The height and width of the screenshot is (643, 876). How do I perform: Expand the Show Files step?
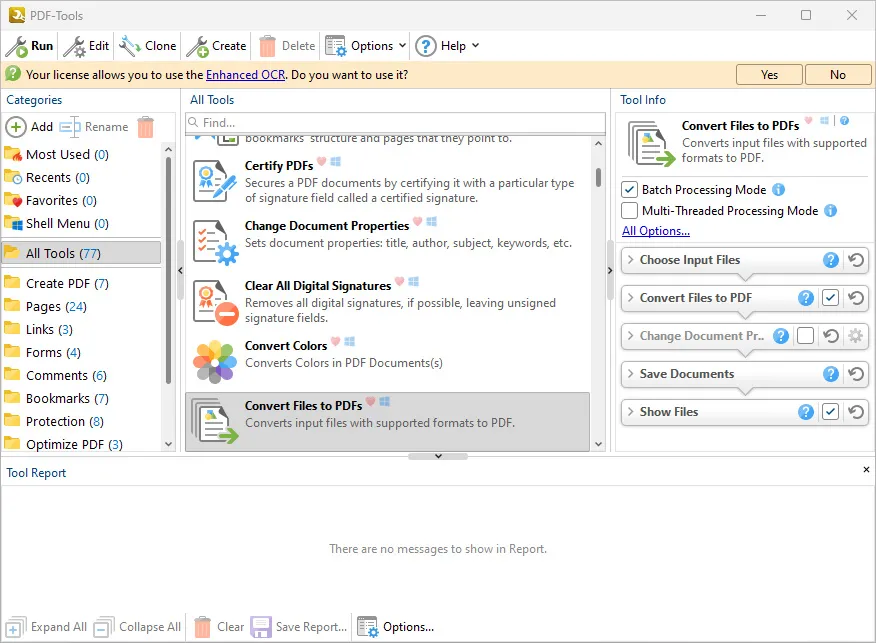click(x=630, y=412)
